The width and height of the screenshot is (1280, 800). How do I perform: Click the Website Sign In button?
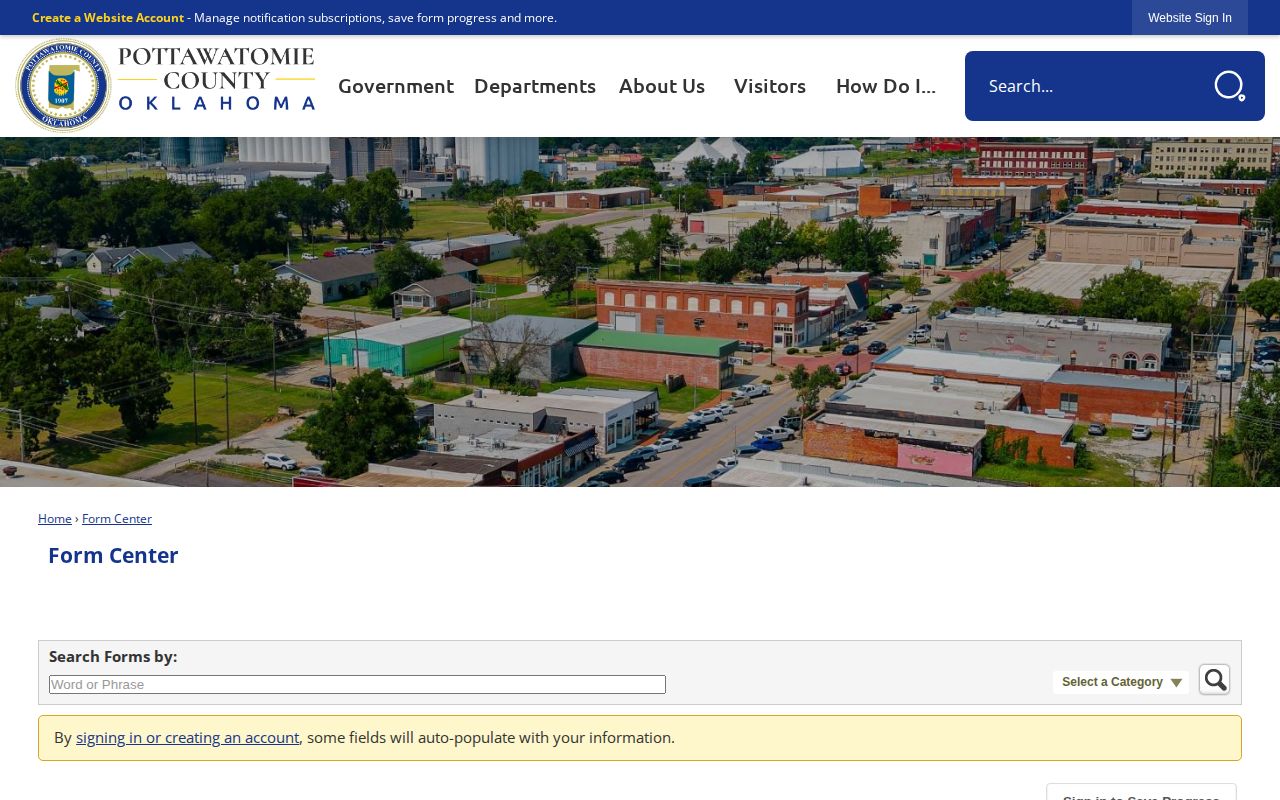1190,18
